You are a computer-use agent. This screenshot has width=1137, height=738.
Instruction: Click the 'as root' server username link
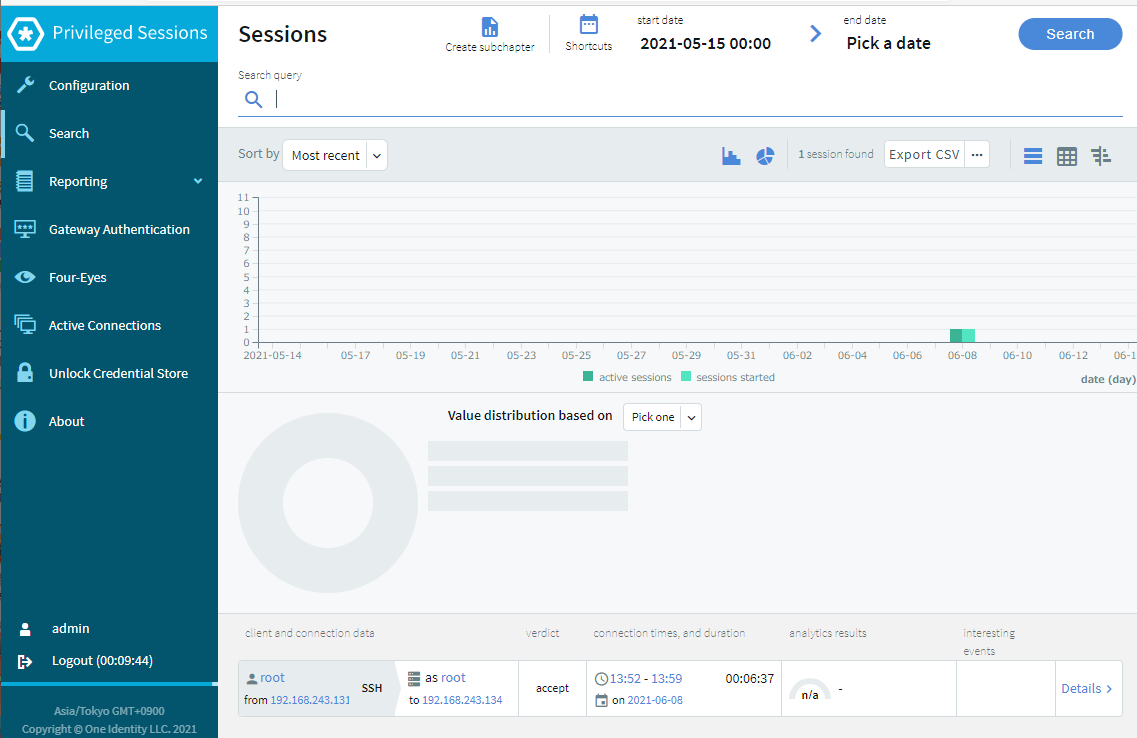tap(453, 678)
